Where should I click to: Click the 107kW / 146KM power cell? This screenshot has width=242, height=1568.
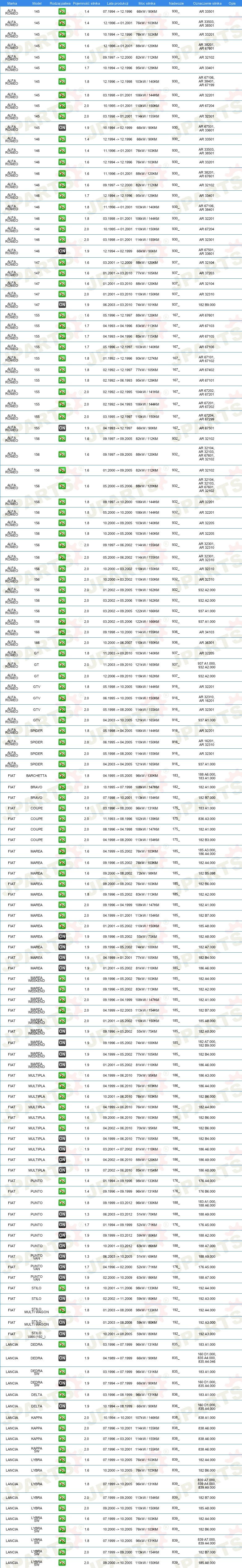pos(147,1418)
